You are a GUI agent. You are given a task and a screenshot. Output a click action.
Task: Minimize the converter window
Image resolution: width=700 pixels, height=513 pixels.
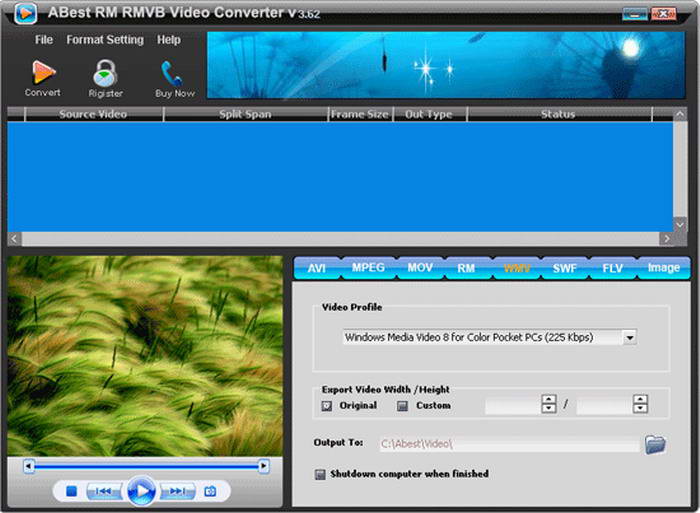[x=635, y=14]
